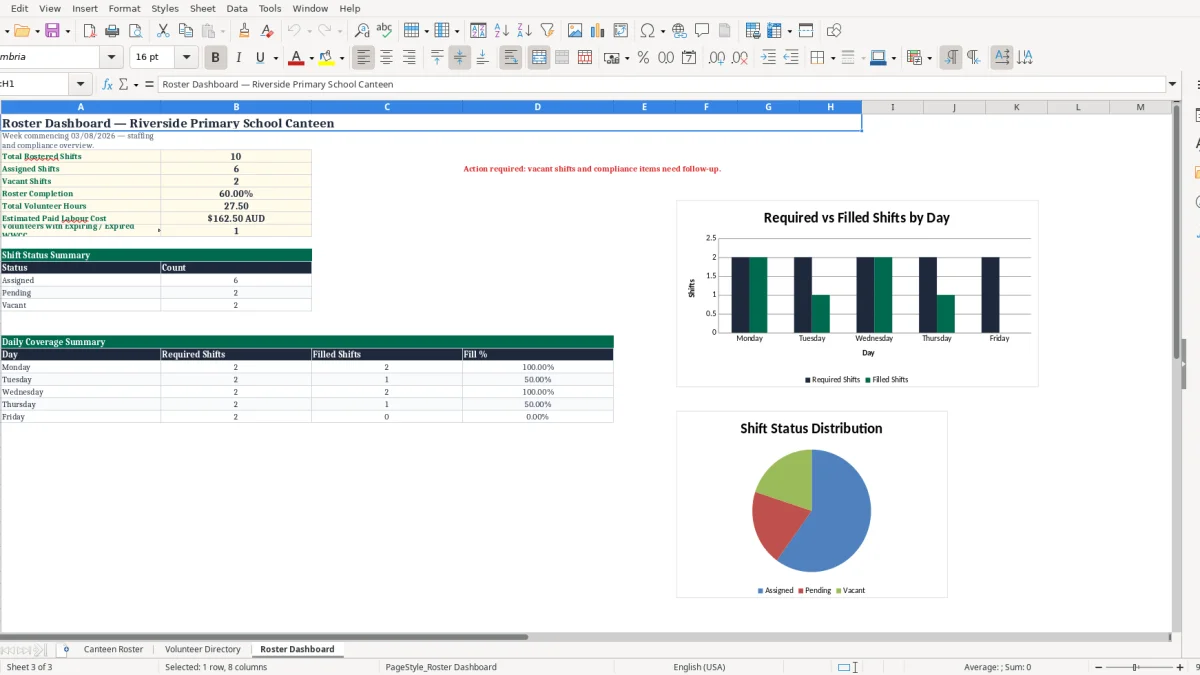Image resolution: width=1200 pixels, height=675 pixels.
Task: Click the Format as Percent icon
Action: 643,58
